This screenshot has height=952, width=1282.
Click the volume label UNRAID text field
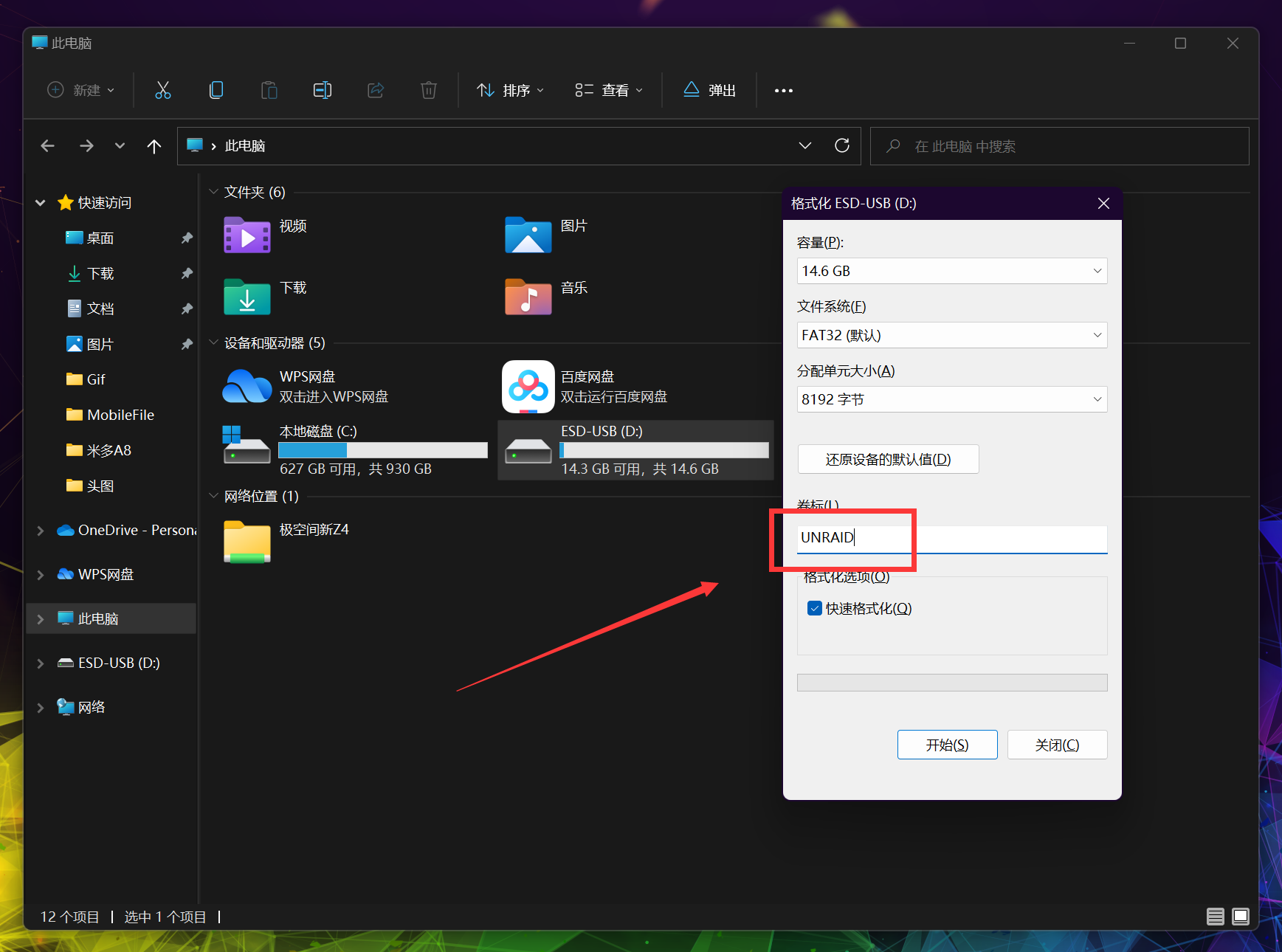[951, 538]
